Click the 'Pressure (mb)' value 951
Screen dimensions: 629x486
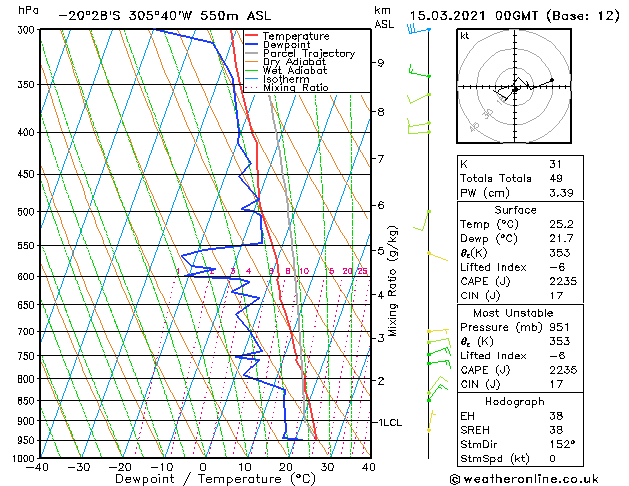click(559, 327)
